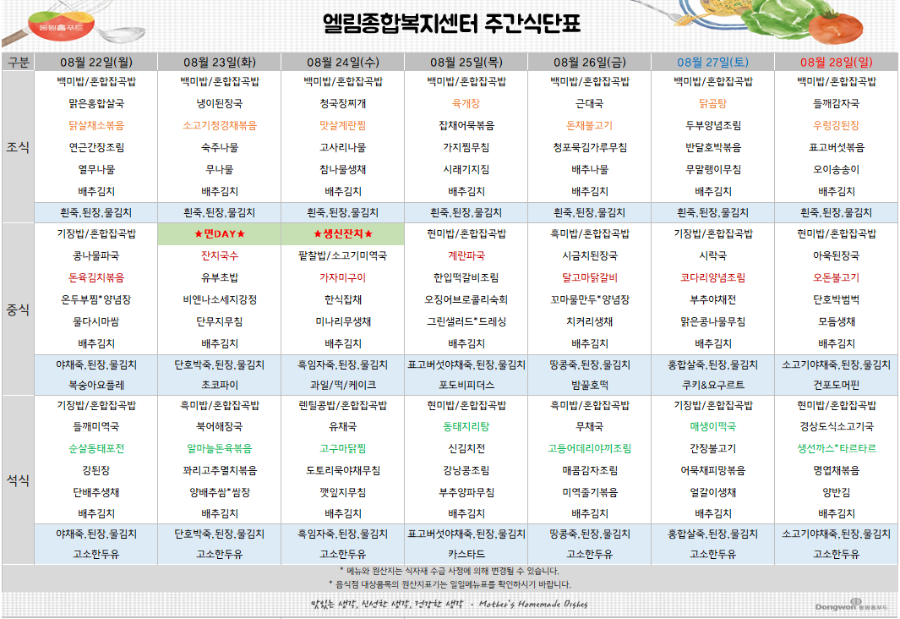
Task: Select the 08월 26일(금) column header
Action: pyautogui.click(x=589, y=62)
